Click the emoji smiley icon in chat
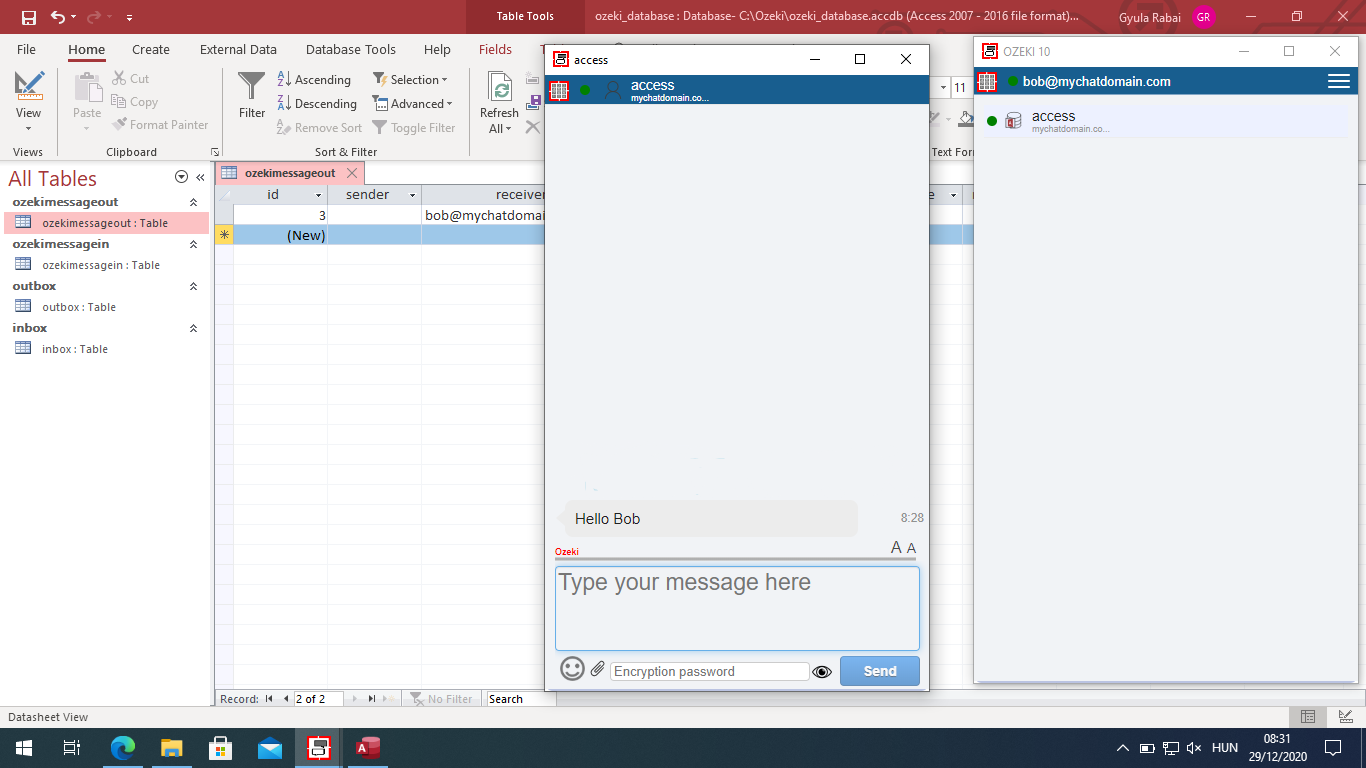This screenshot has width=1366, height=768. point(572,669)
